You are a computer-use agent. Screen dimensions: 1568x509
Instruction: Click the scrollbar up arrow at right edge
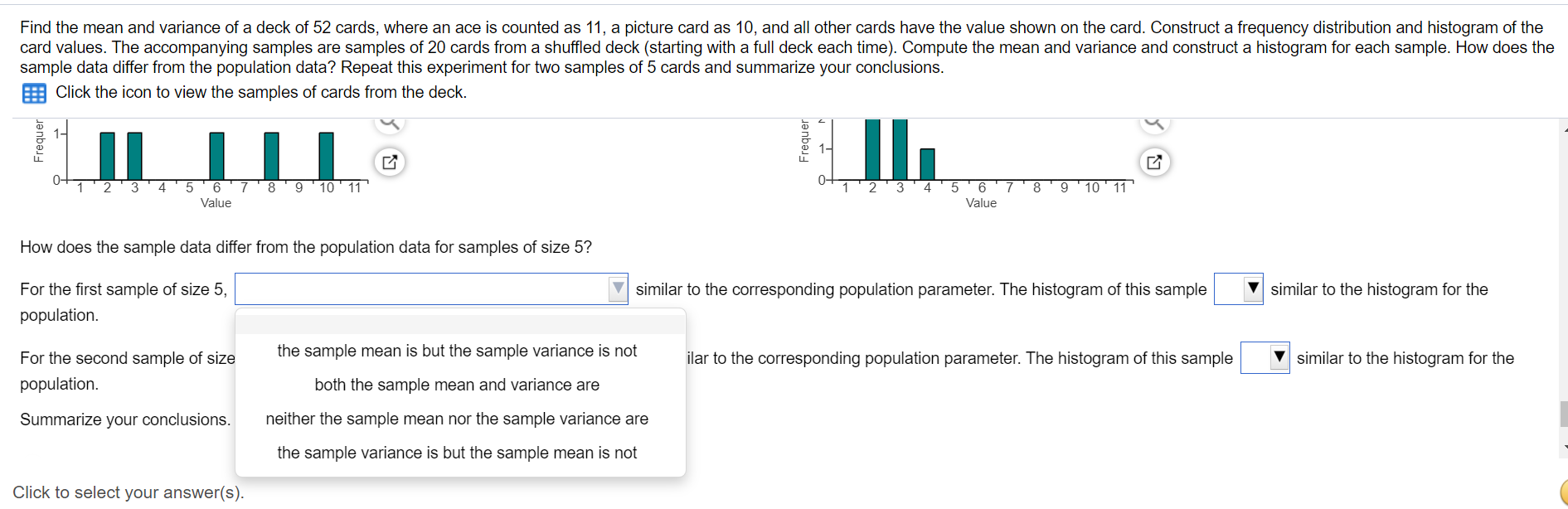coord(1564,129)
